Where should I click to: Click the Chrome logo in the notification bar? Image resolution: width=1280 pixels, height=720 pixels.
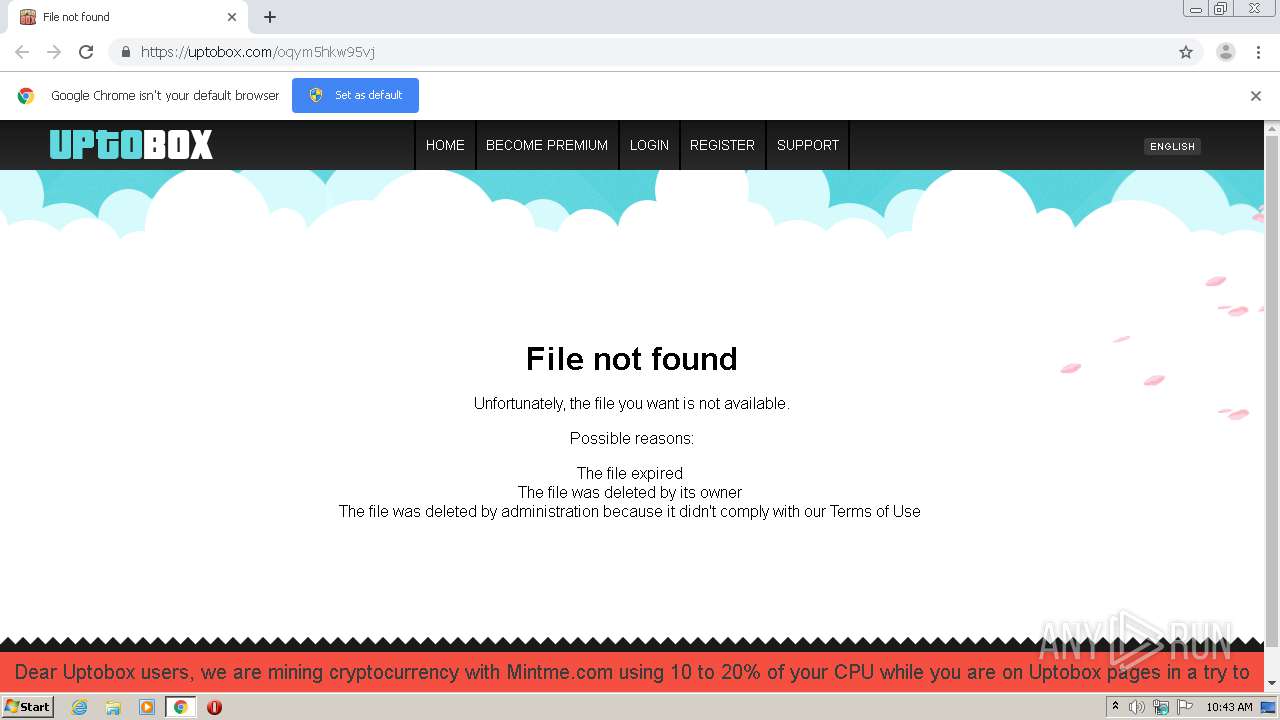pos(26,96)
